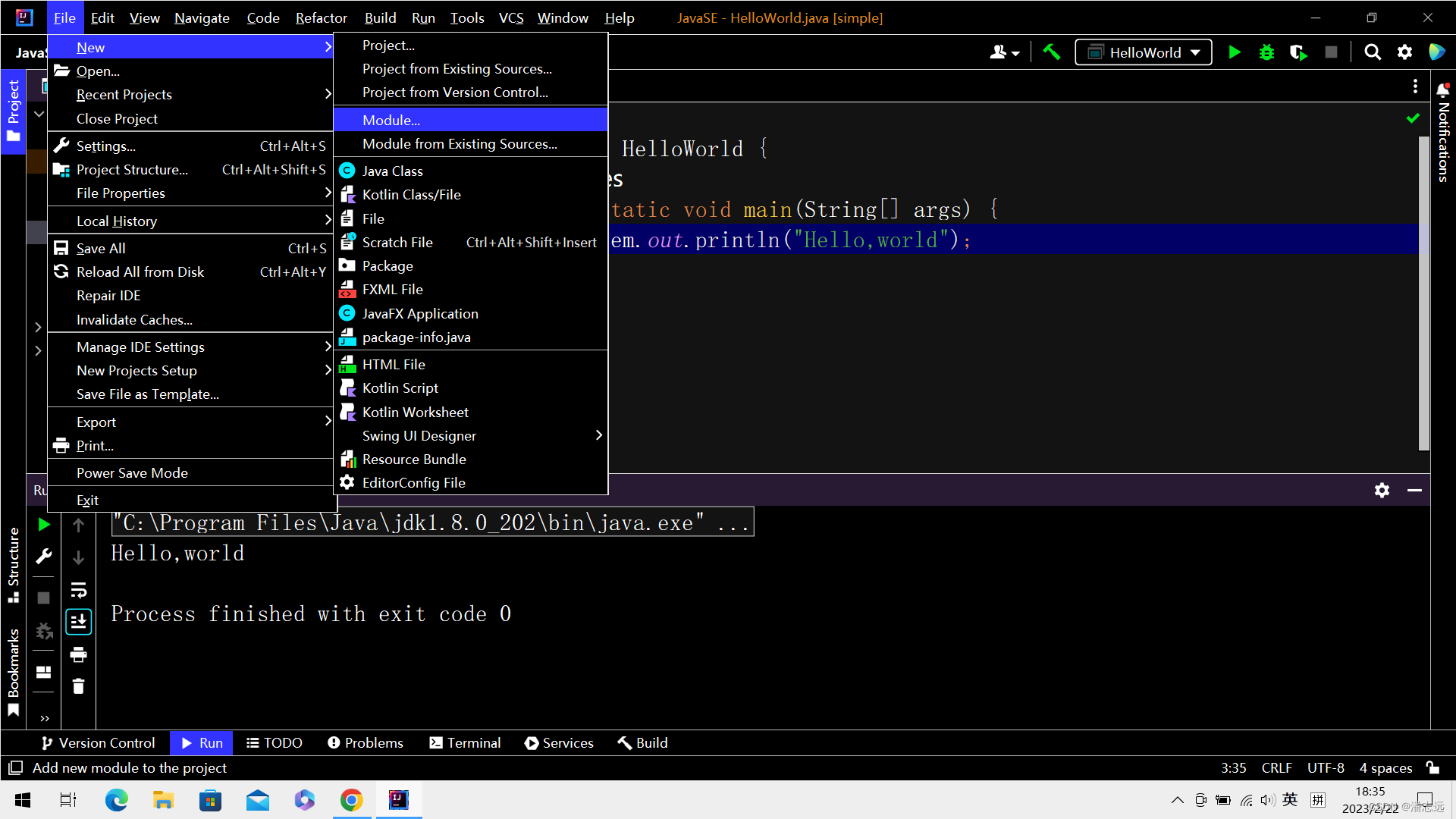The width and height of the screenshot is (1456, 819).
Task: Open Search Everywhere magnifier icon
Action: 1373,52
